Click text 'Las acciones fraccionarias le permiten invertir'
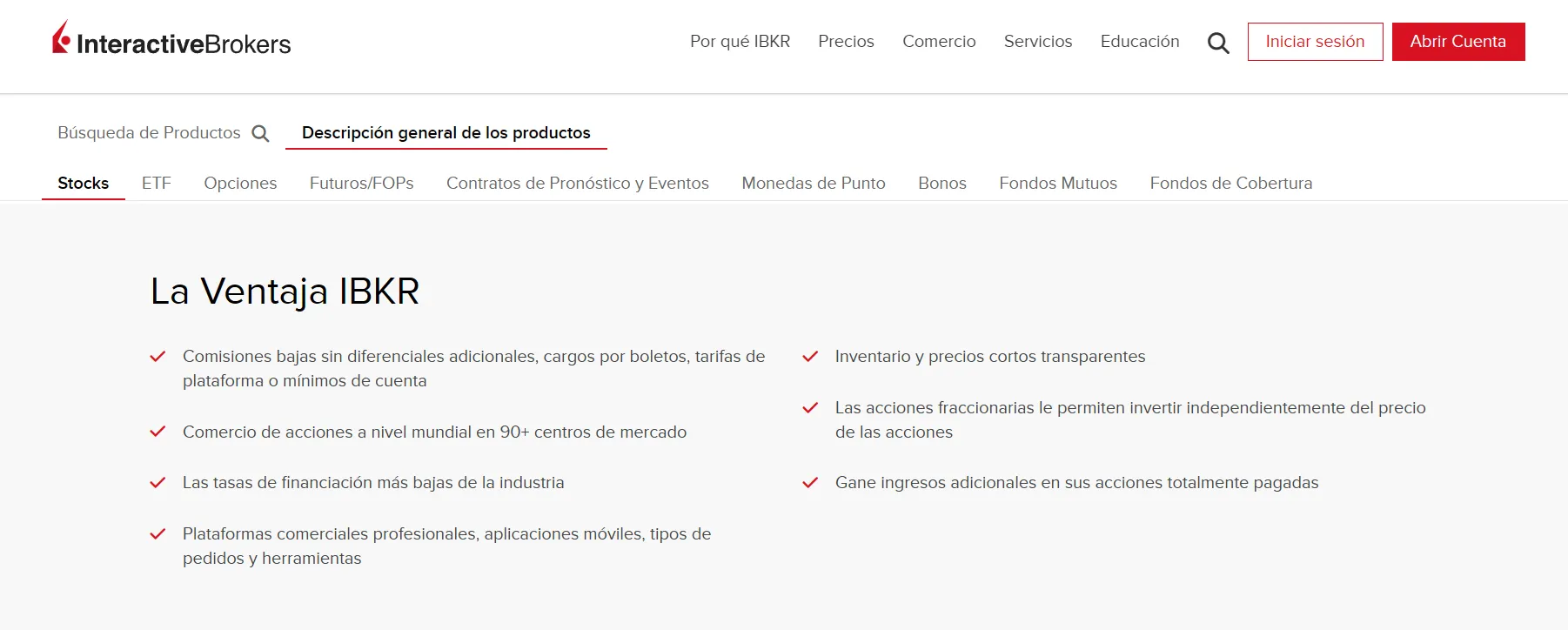Viewport: 1568px width, 630px height. [1008, 408]
